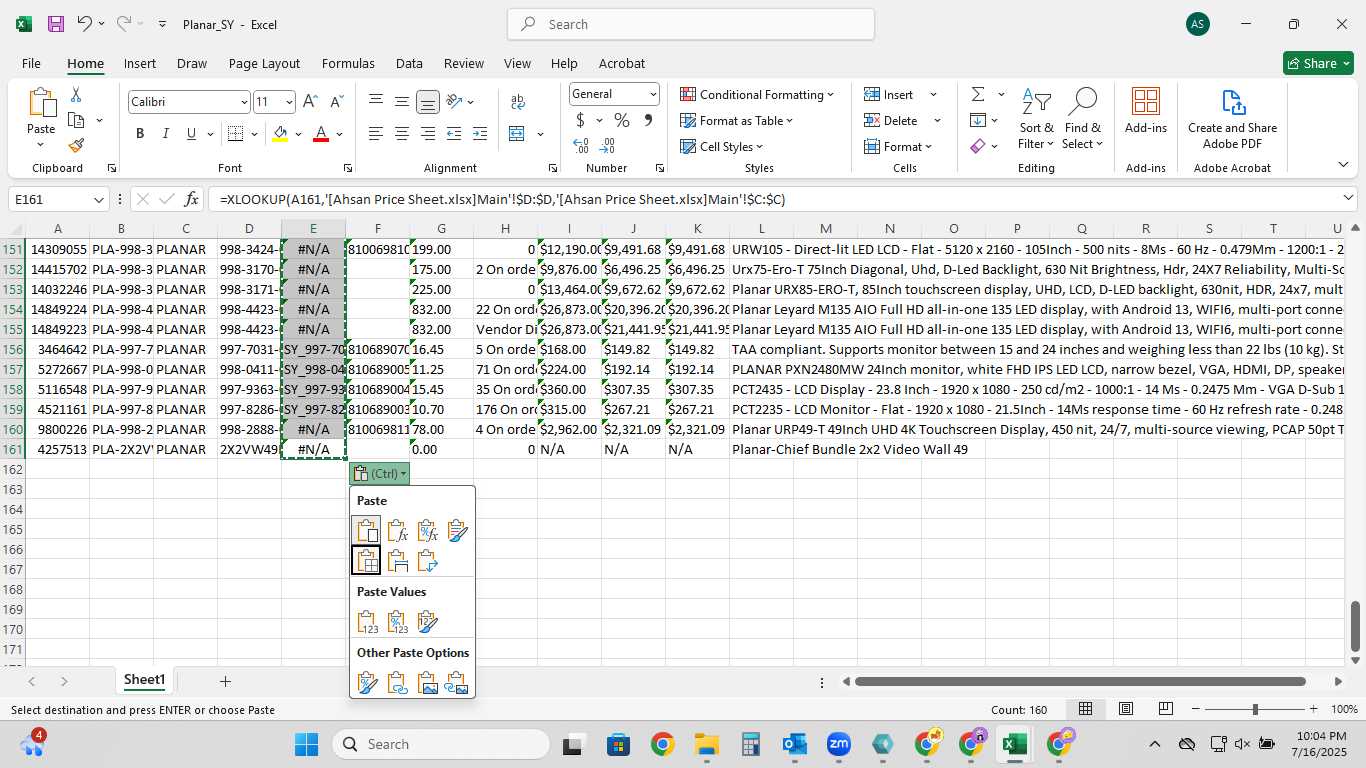Pick the Paste Formatting only option

tap(367, 683)
